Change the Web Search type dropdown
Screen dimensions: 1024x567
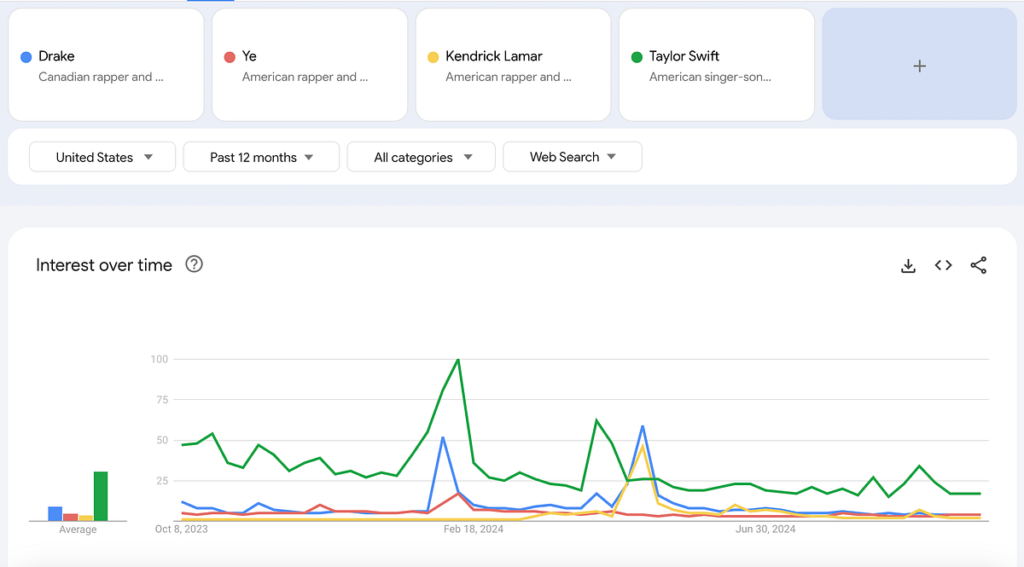click(x=572, y=157)
